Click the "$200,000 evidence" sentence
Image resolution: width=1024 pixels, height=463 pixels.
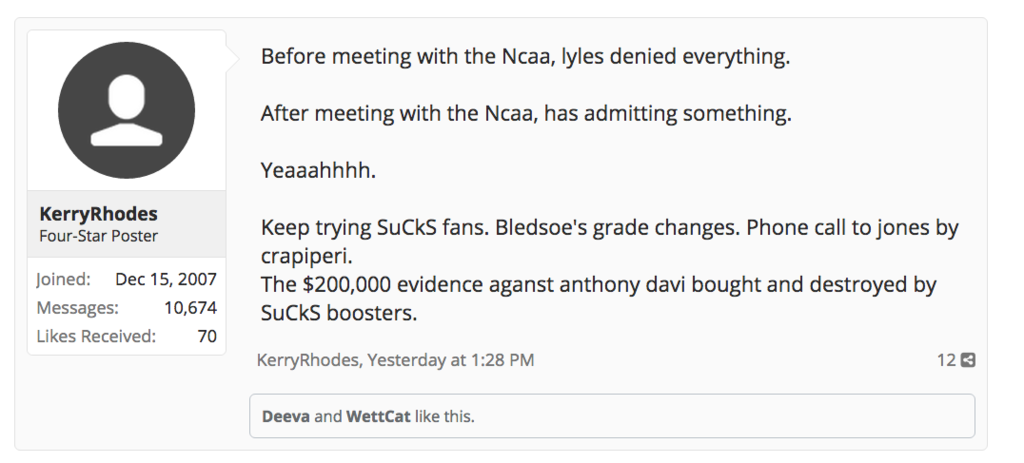598,285
